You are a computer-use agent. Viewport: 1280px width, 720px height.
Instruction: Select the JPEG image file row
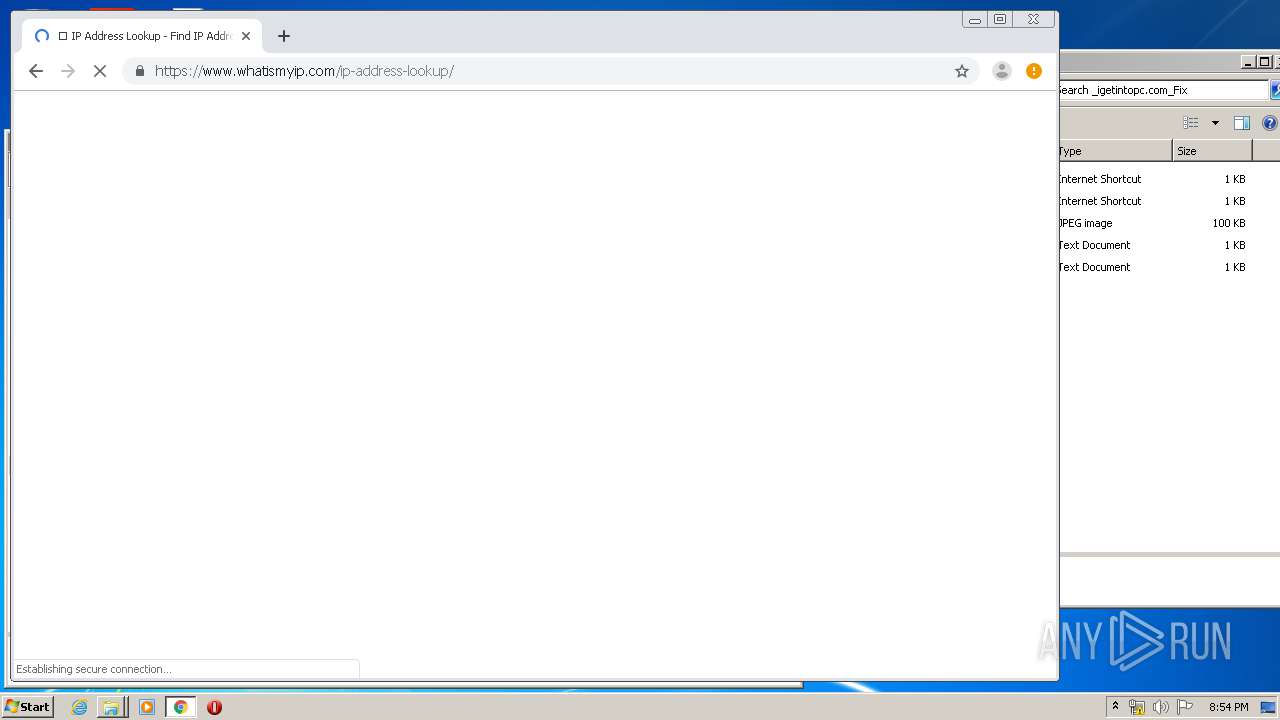(1155, 223)
